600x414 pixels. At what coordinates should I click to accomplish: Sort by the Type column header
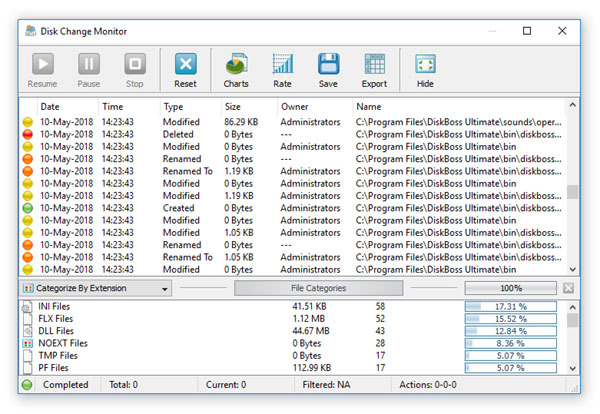pyautogui.click(x=173, y=107)
